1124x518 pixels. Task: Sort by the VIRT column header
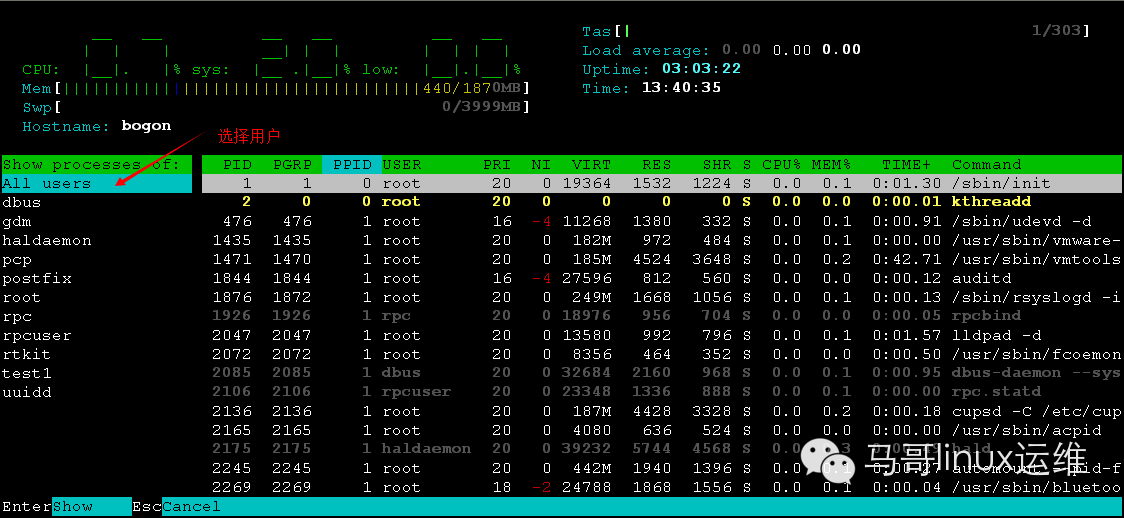pos(592,165)
